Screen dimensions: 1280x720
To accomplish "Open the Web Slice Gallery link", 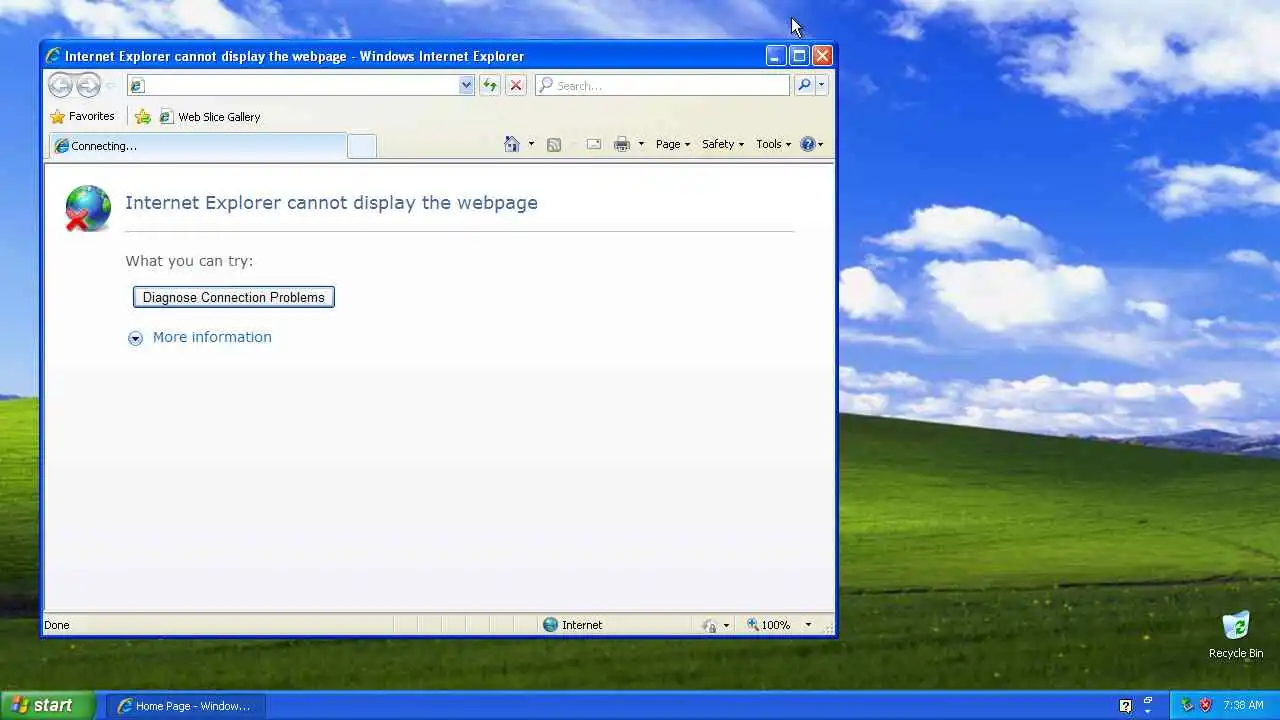I will click(x=210, y=116).
